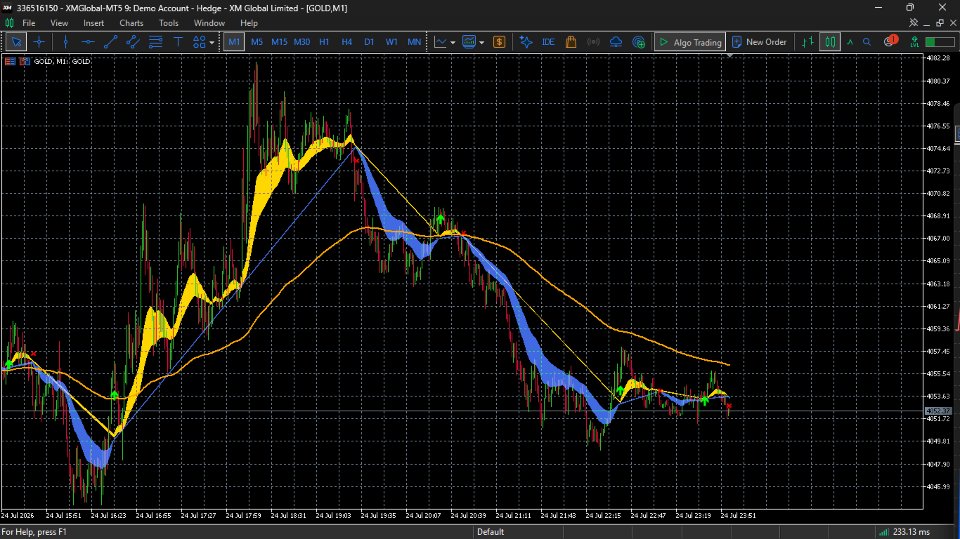Open the dollar sign trading icon
The height and width of the screenshot is (539, 960).
tap(499, 42)
